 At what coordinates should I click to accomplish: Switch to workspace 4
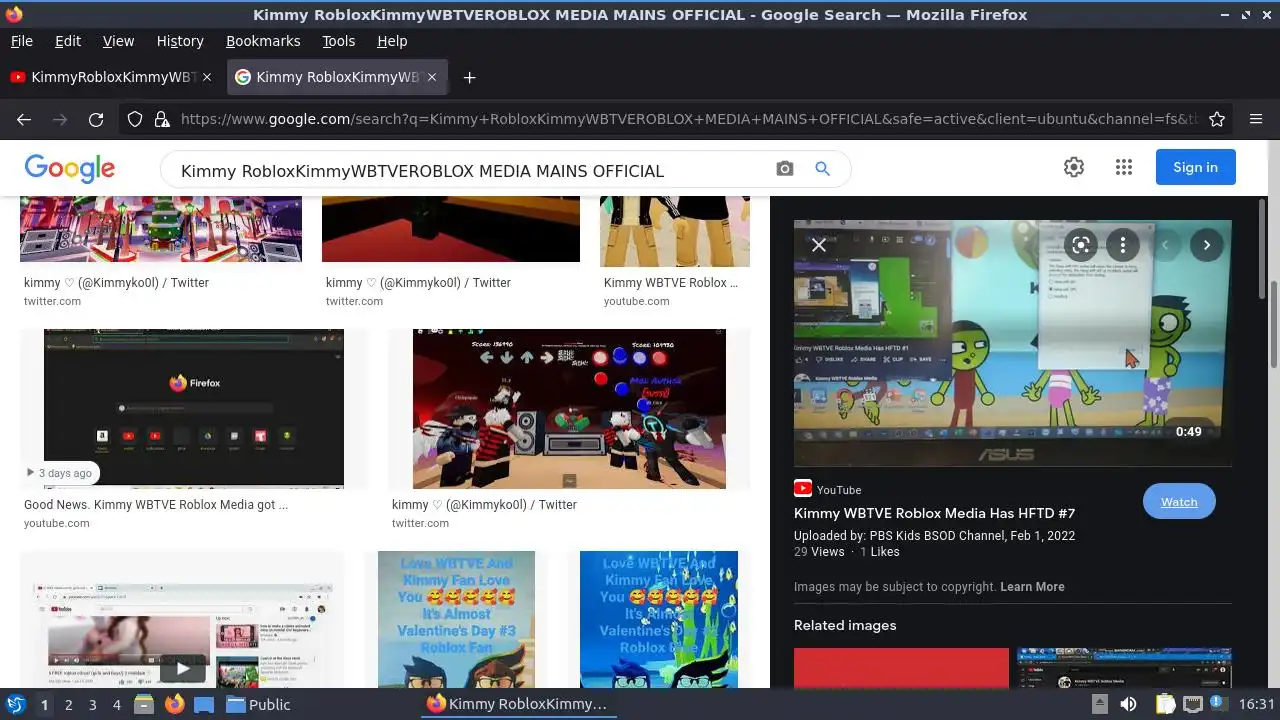117,705
